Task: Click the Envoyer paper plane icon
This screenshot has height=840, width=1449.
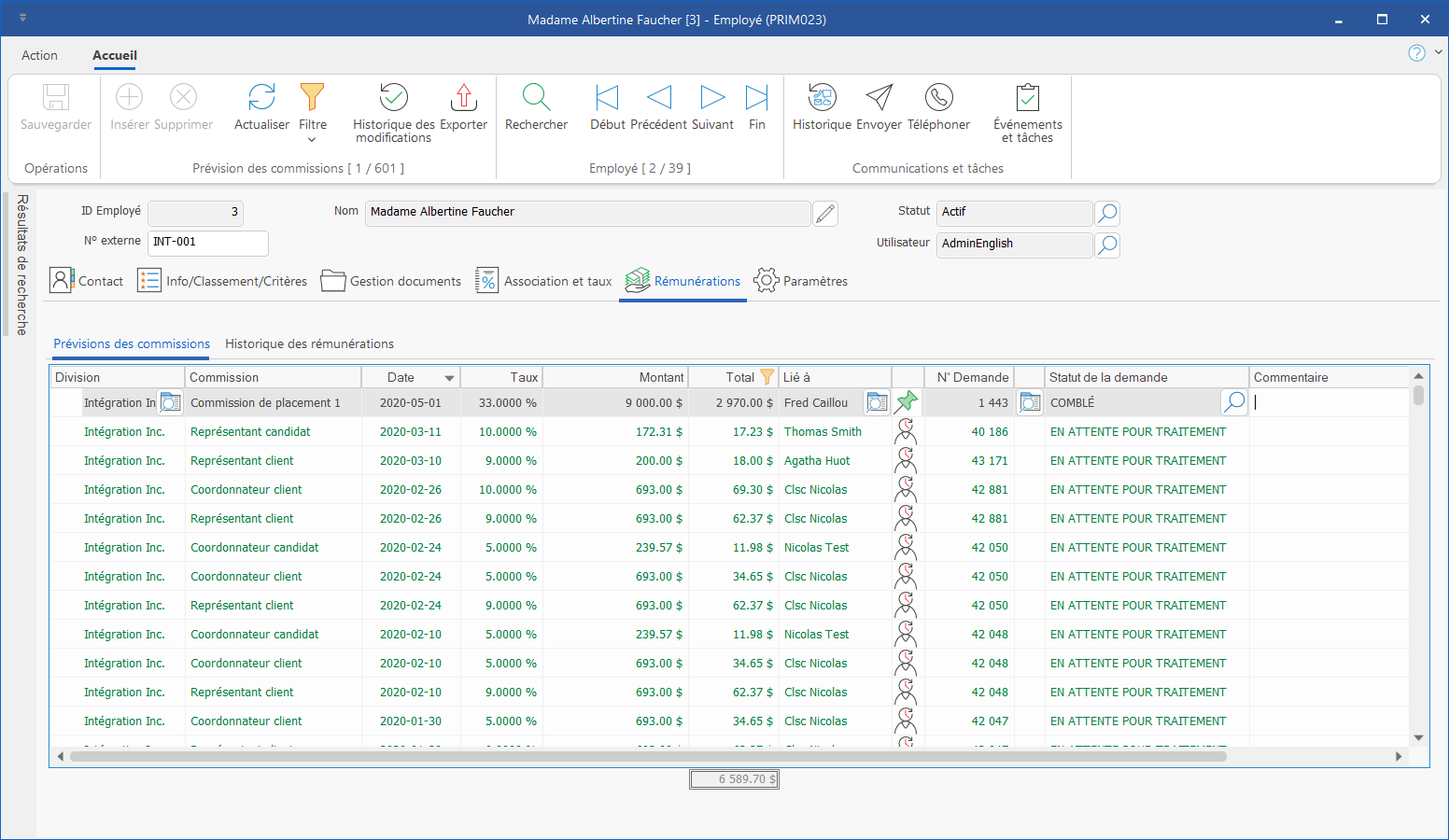Action: click(x=879, y=98)
